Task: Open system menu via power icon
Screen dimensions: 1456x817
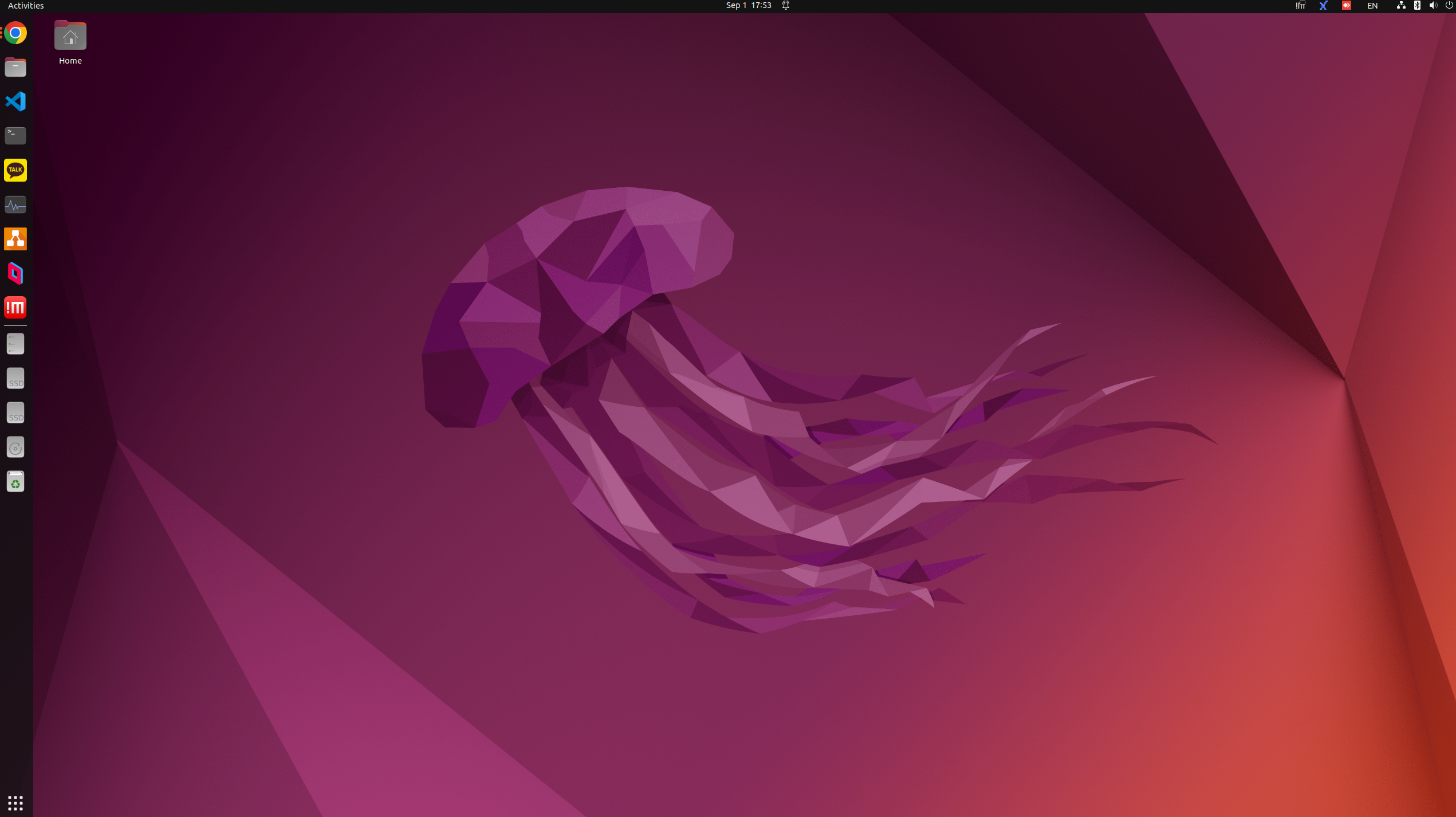Action: click(1449, 6)
